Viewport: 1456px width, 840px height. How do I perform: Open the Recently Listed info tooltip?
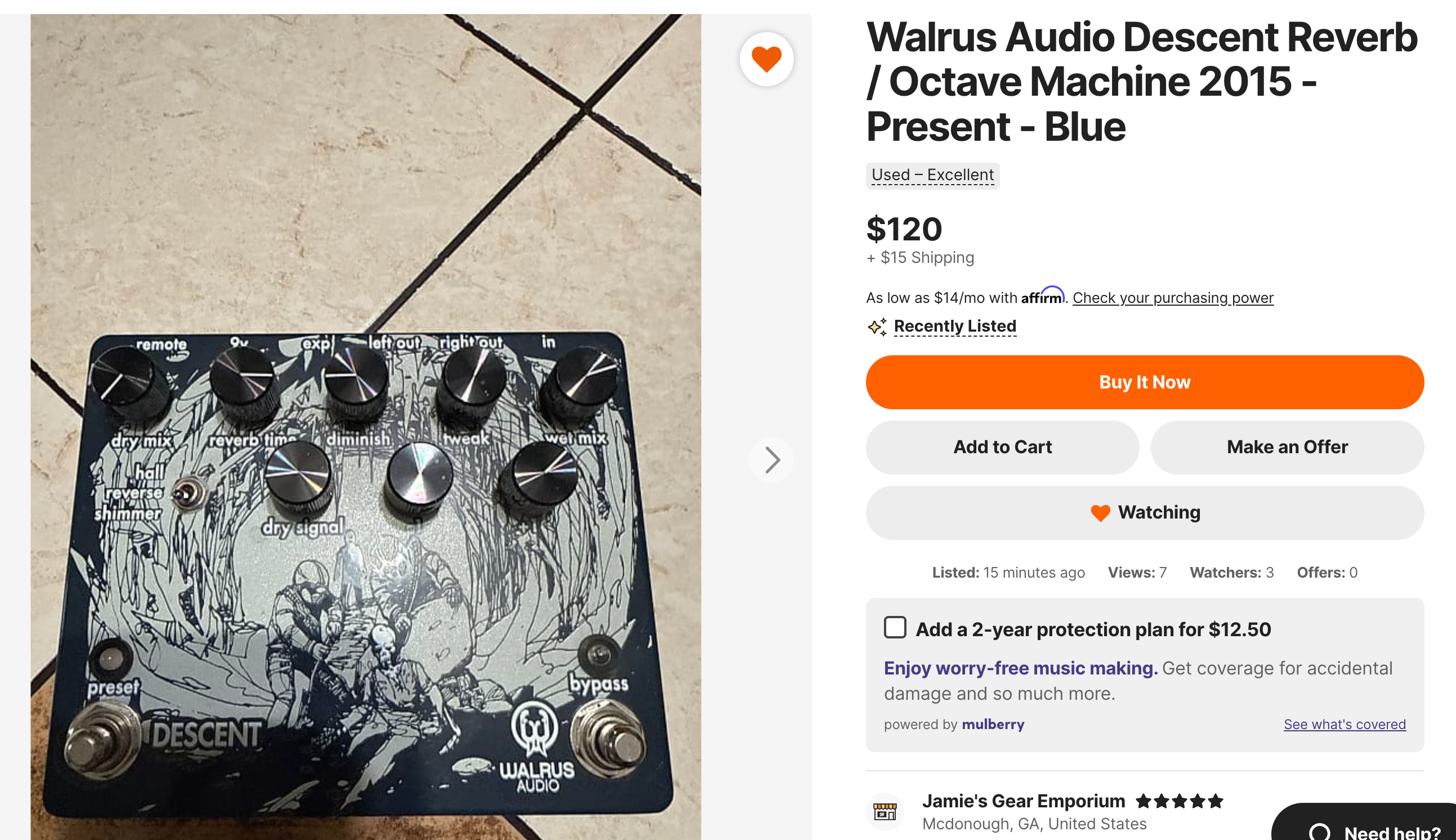(x=955, y=326)
